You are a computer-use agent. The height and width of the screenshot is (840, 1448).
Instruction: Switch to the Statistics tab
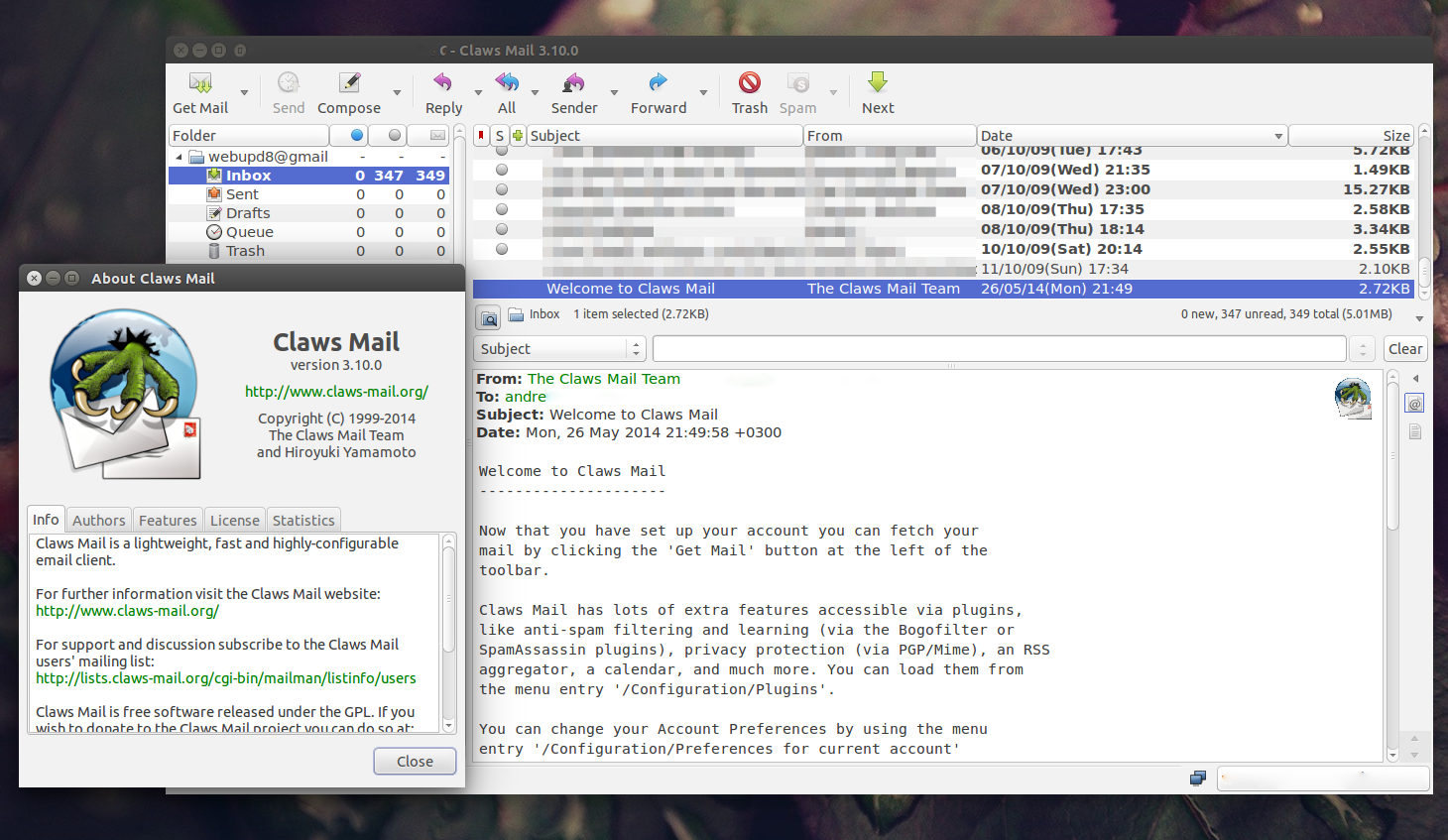pyautogui.click(x=303, y=521)
